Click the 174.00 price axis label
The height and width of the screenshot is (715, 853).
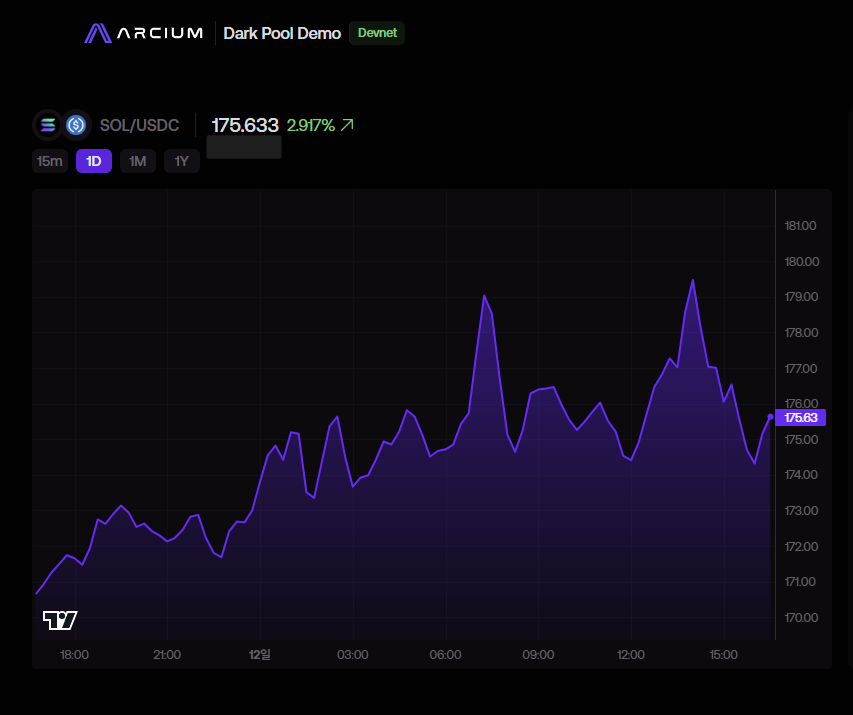point(801,474)
